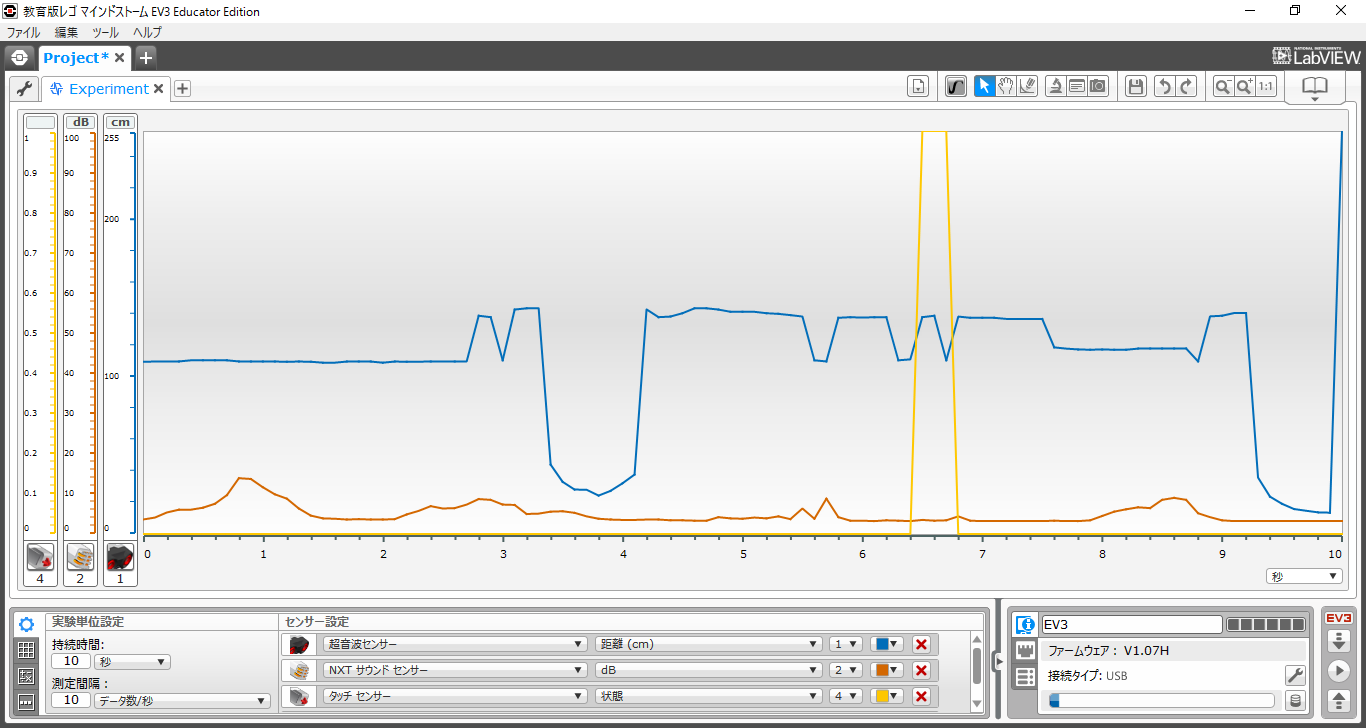Image resolution: width=1366 pixels, height=728 pixels.
Task: Save the project with floppy disk icon
Action: coord(1135,87)
